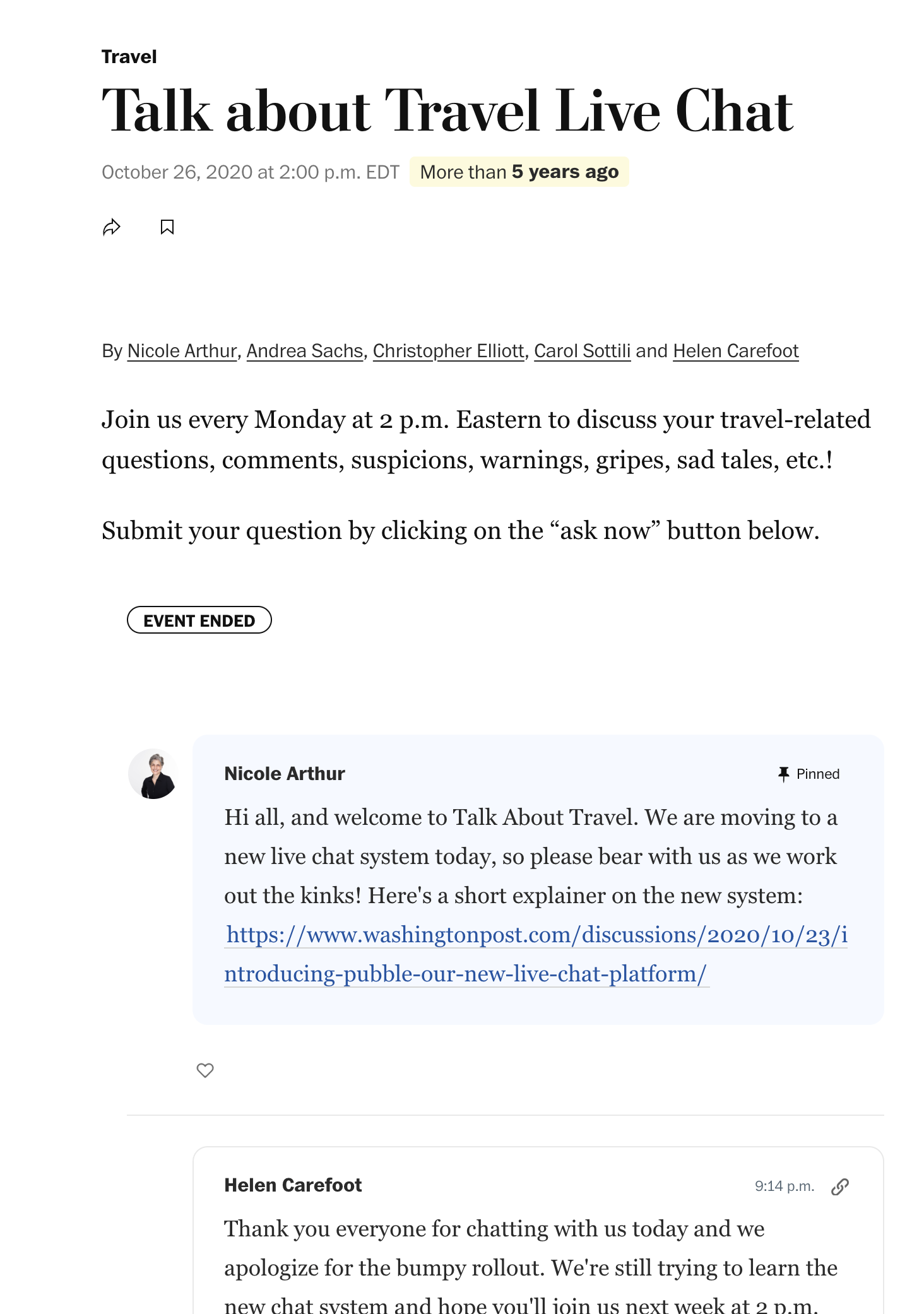This screenshot has height=1314, width=924.
Task: Click the More than 5 years ago badge
Action: click(x=519, y=172)
